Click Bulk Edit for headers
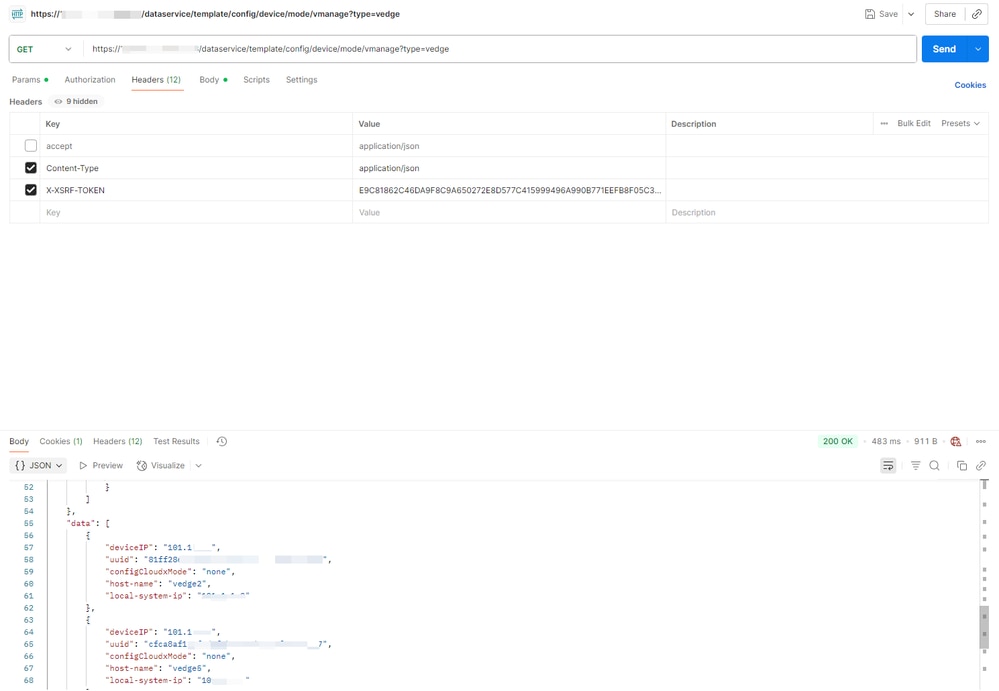 [x=914, y=124]
